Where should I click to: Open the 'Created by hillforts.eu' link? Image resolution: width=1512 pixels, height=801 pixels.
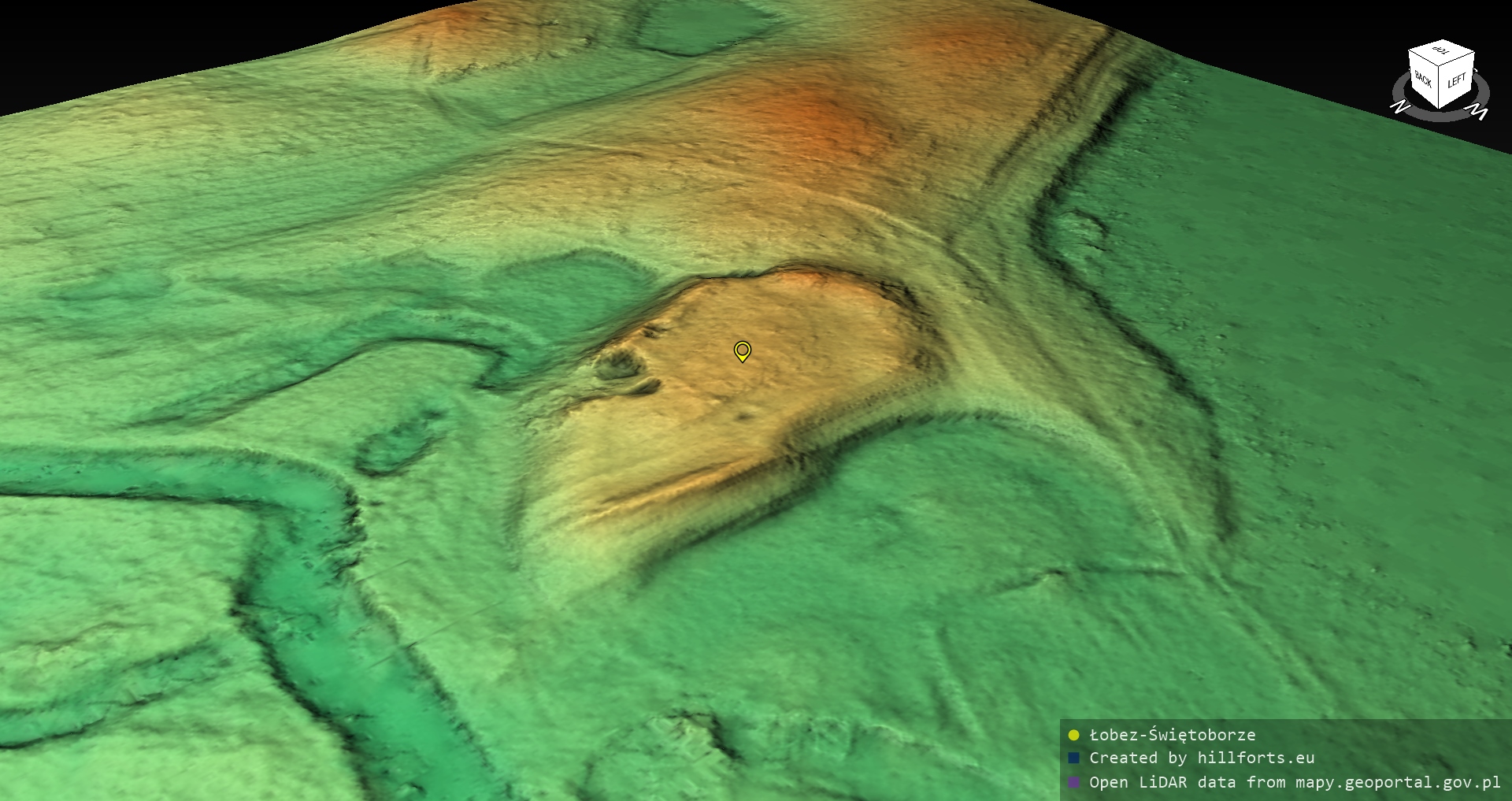(1202, 758)
